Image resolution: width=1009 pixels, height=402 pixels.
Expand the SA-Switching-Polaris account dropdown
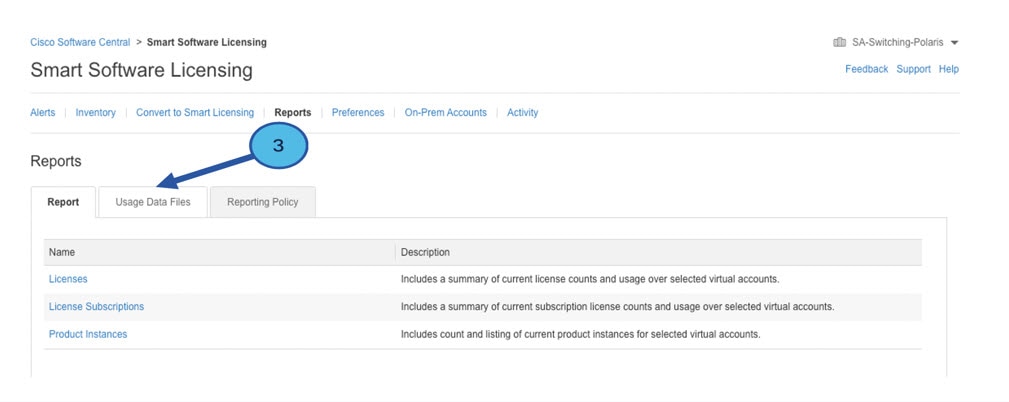click(954, 43)
